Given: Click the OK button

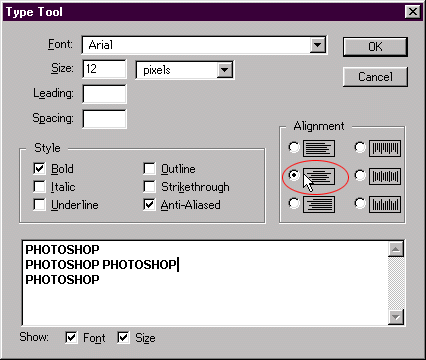Looking at the screenshot, I should tap(375, 47).
